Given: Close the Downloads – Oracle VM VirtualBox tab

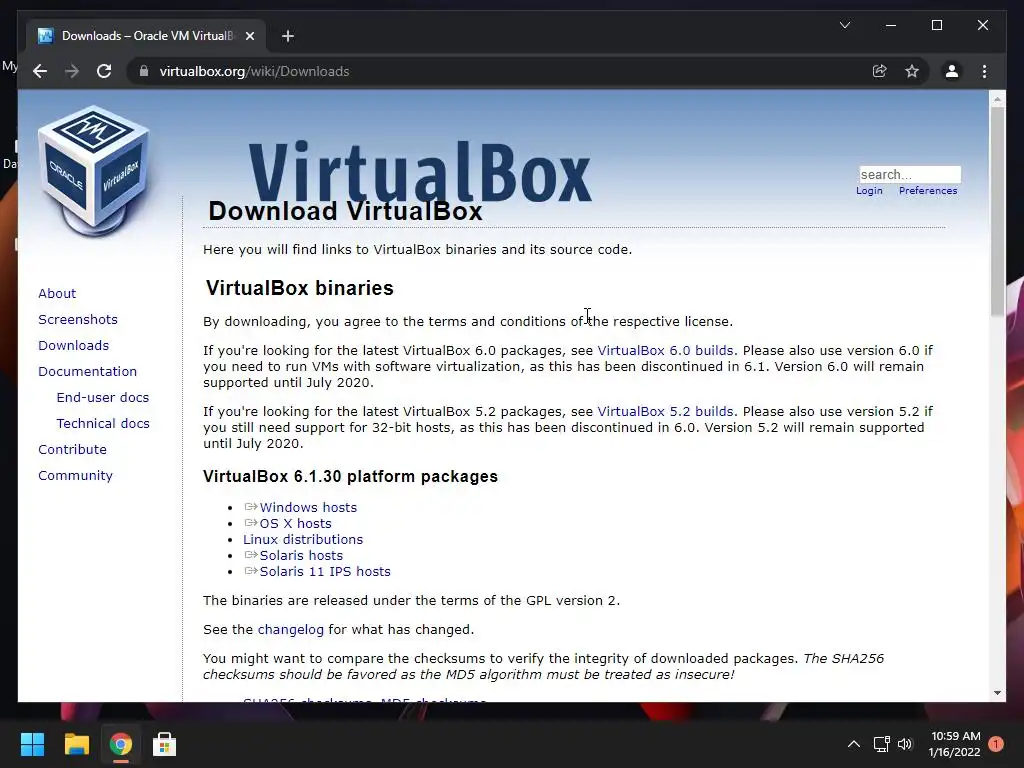Looking at the screenshot, I should click(x=249, y=36).
